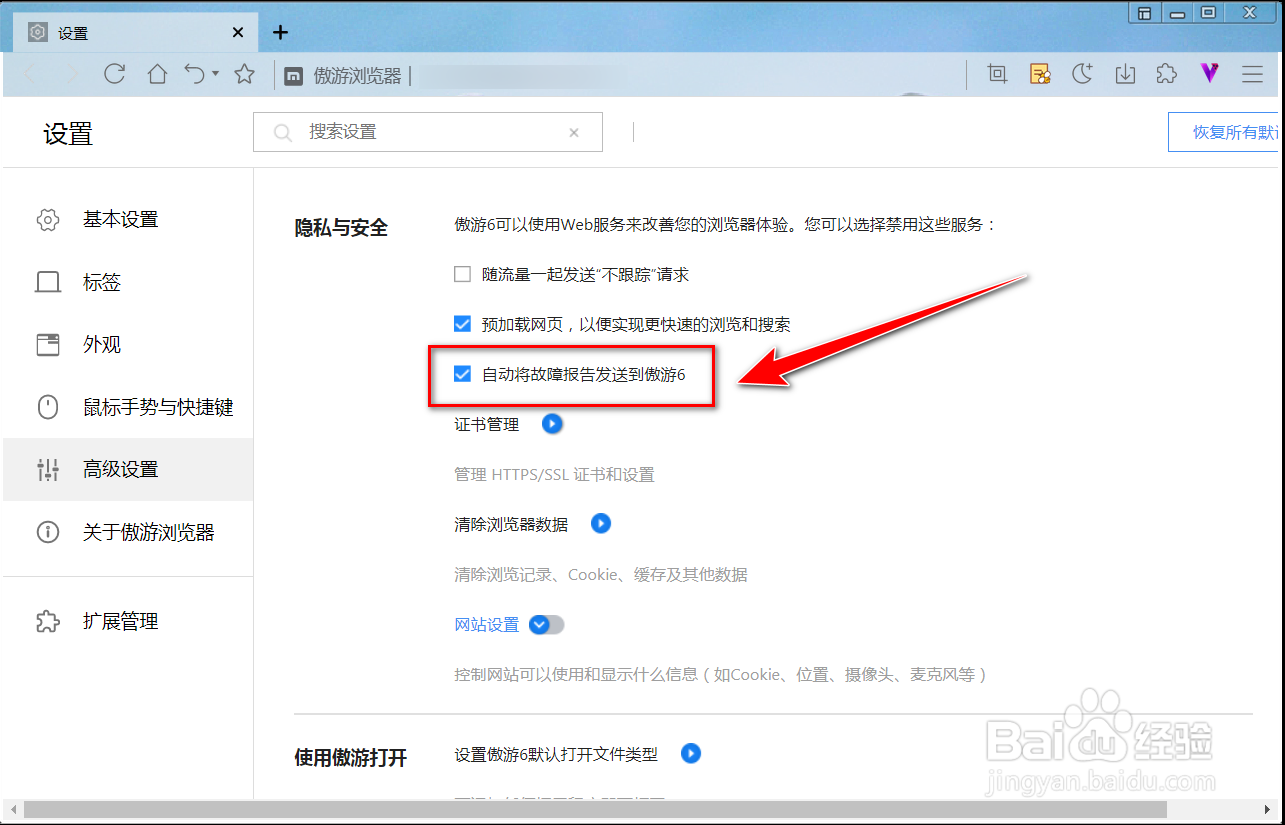Select 外观 in sidebar

tap(128, 345)
